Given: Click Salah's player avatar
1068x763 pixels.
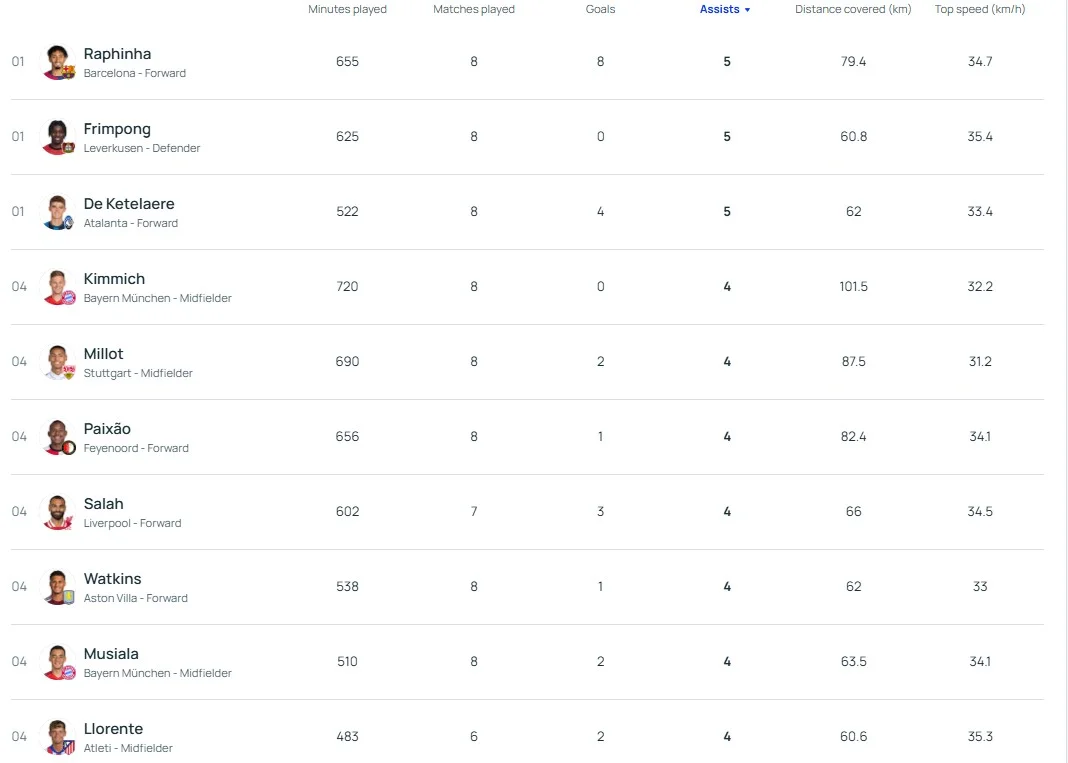Looking at the screenshot, I should 58,512.
